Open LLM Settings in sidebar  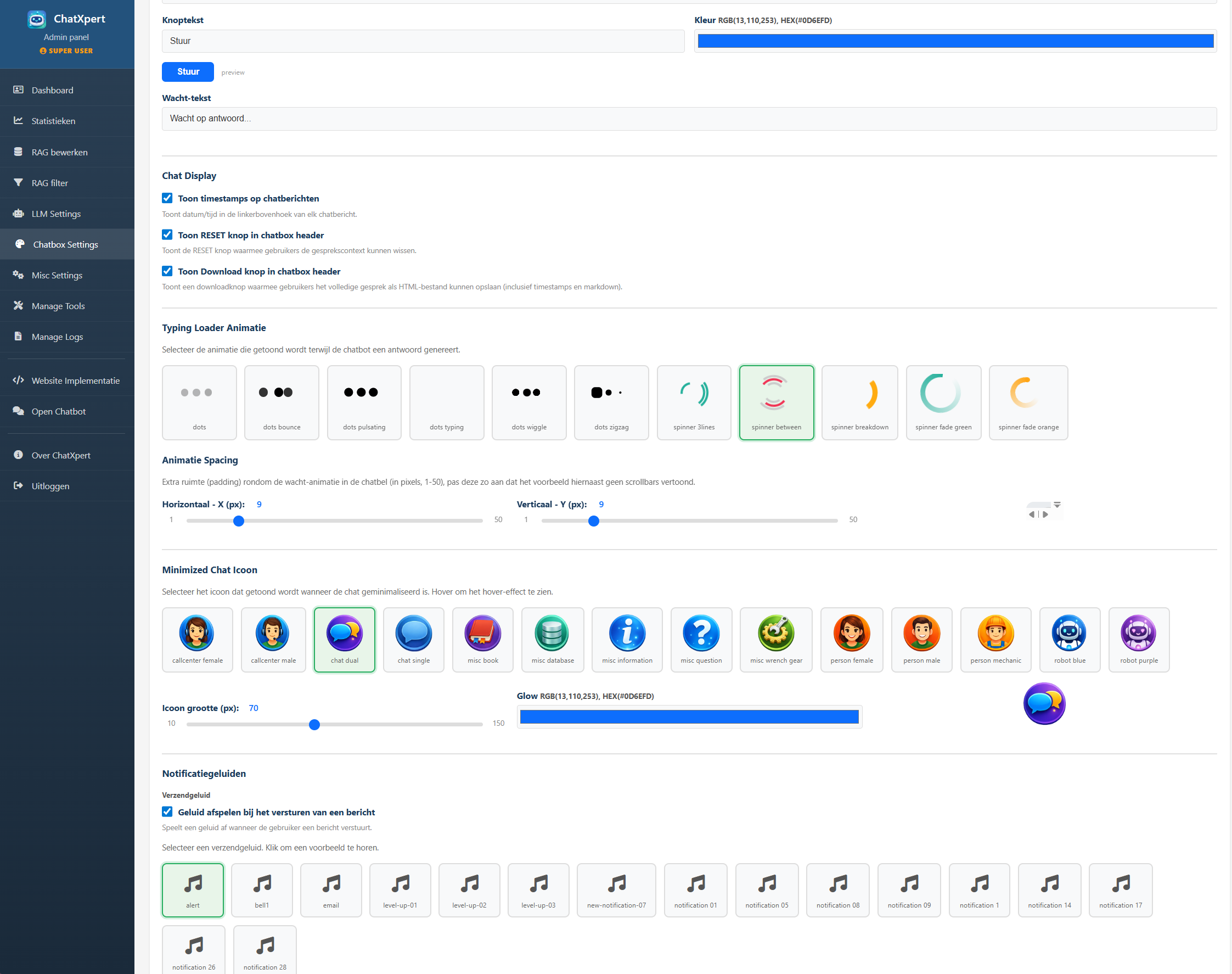click(56, 214)
